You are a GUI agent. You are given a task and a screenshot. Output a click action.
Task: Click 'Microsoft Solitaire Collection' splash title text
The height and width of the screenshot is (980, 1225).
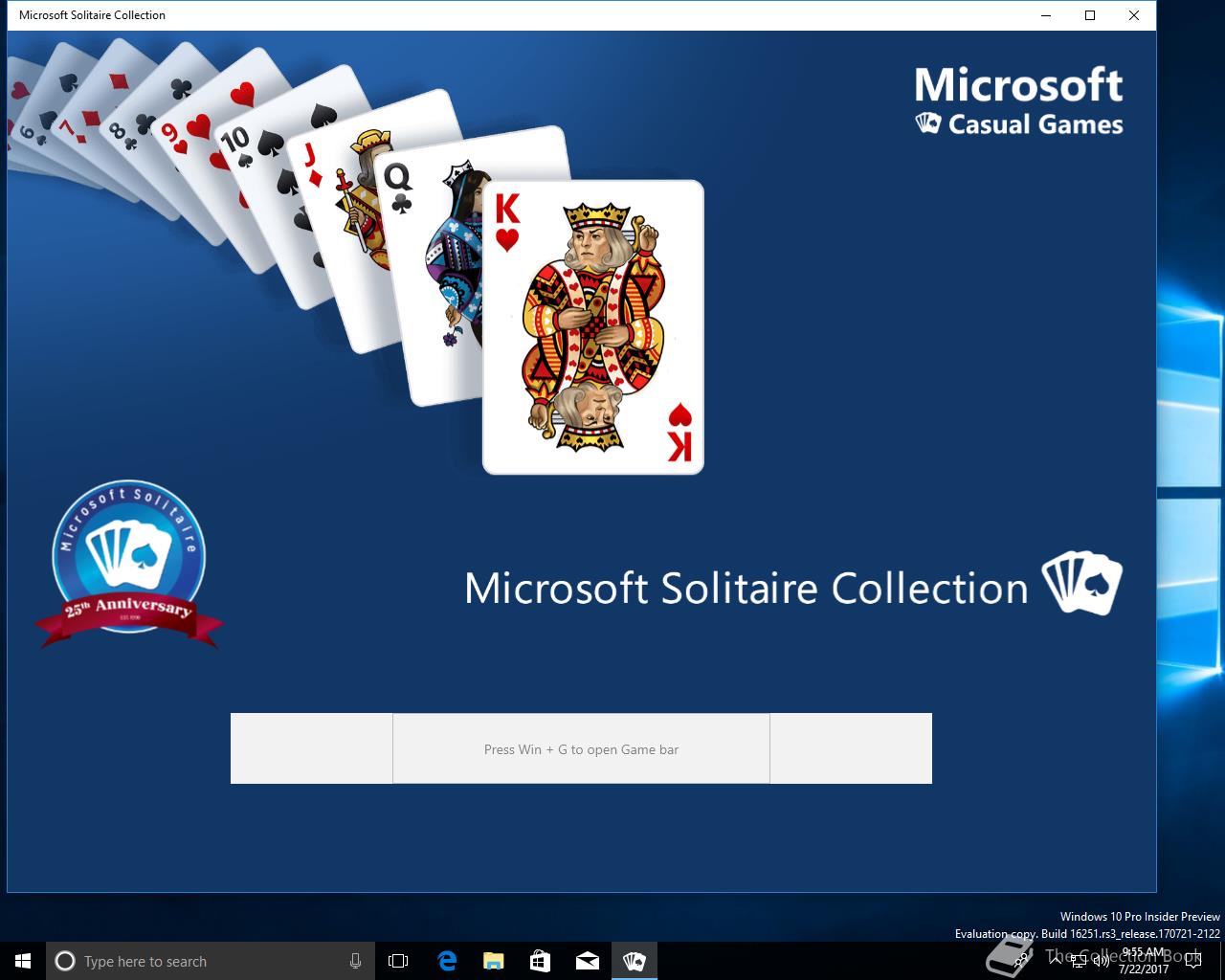746,588
